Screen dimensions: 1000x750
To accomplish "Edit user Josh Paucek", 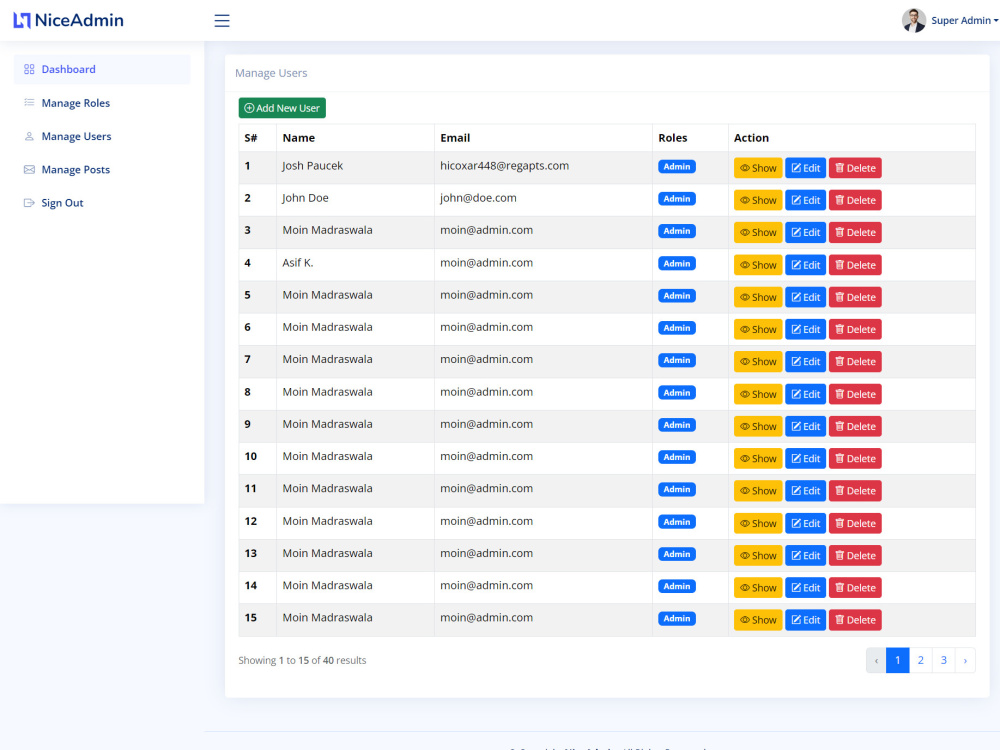I will click(805, 168).
